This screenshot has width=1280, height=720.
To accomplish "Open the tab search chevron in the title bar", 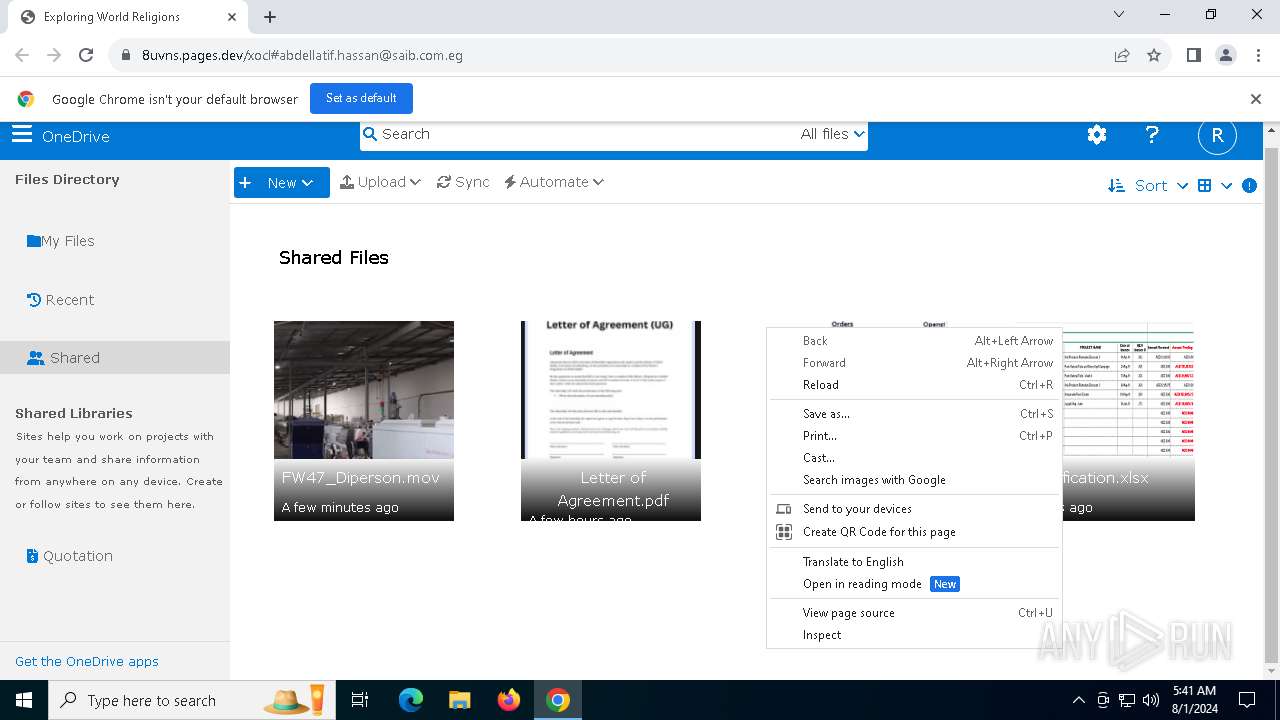I will 1119,15.
